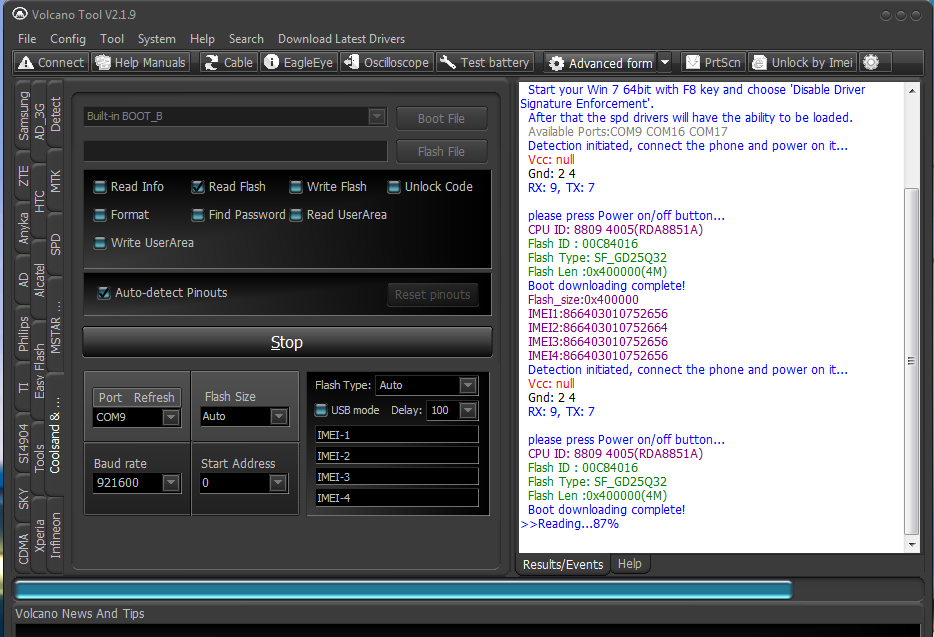934x637 pixels.
Task: Open the Config menu
Action: point(68,39)
